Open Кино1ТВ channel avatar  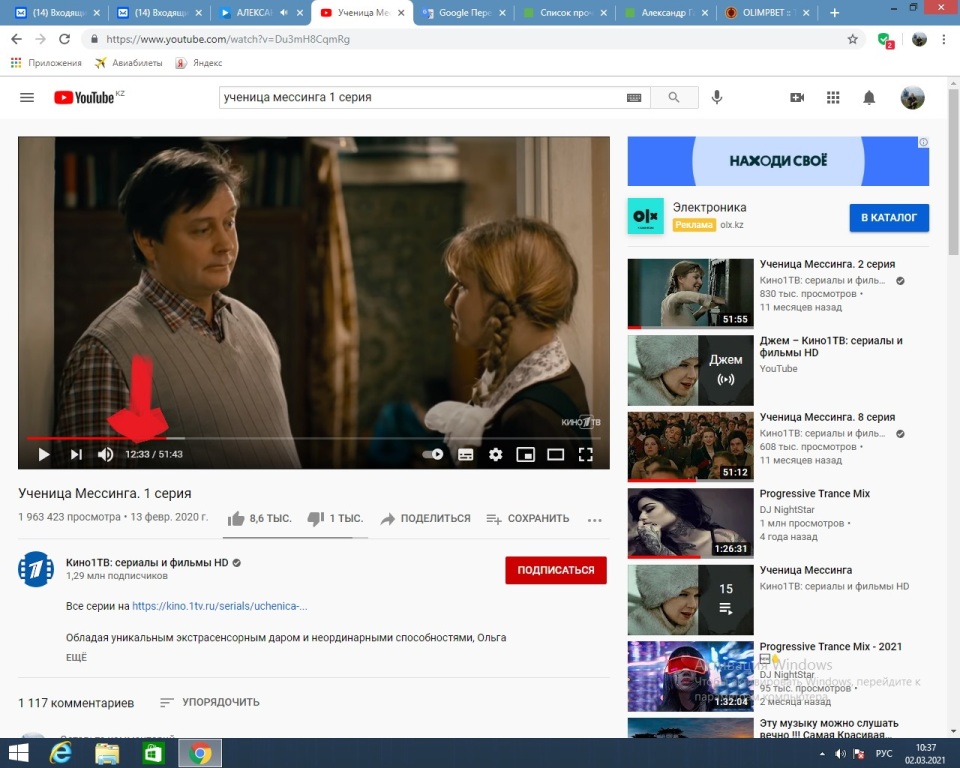pos(36,570)
